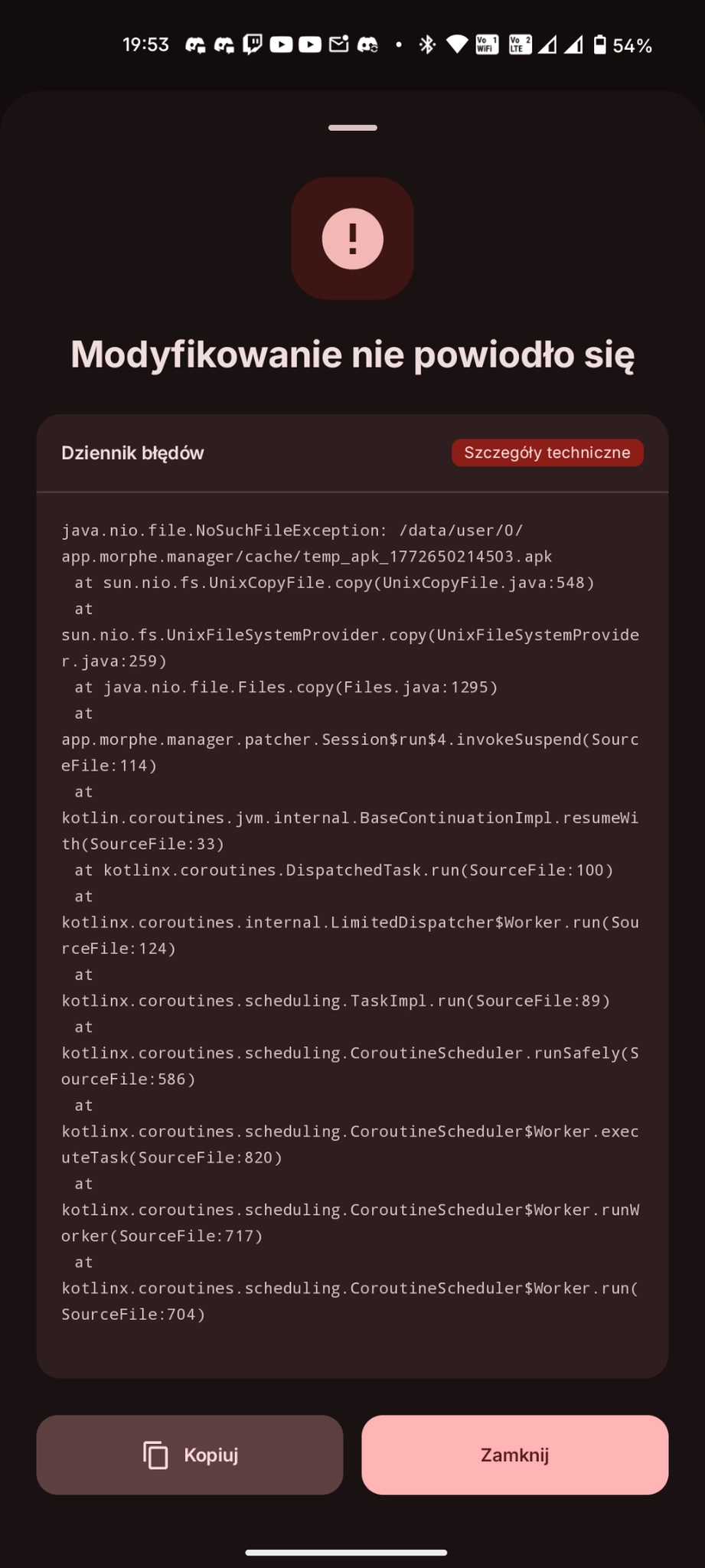Tap the Discord icon right of the email icon

click(368, 45)
